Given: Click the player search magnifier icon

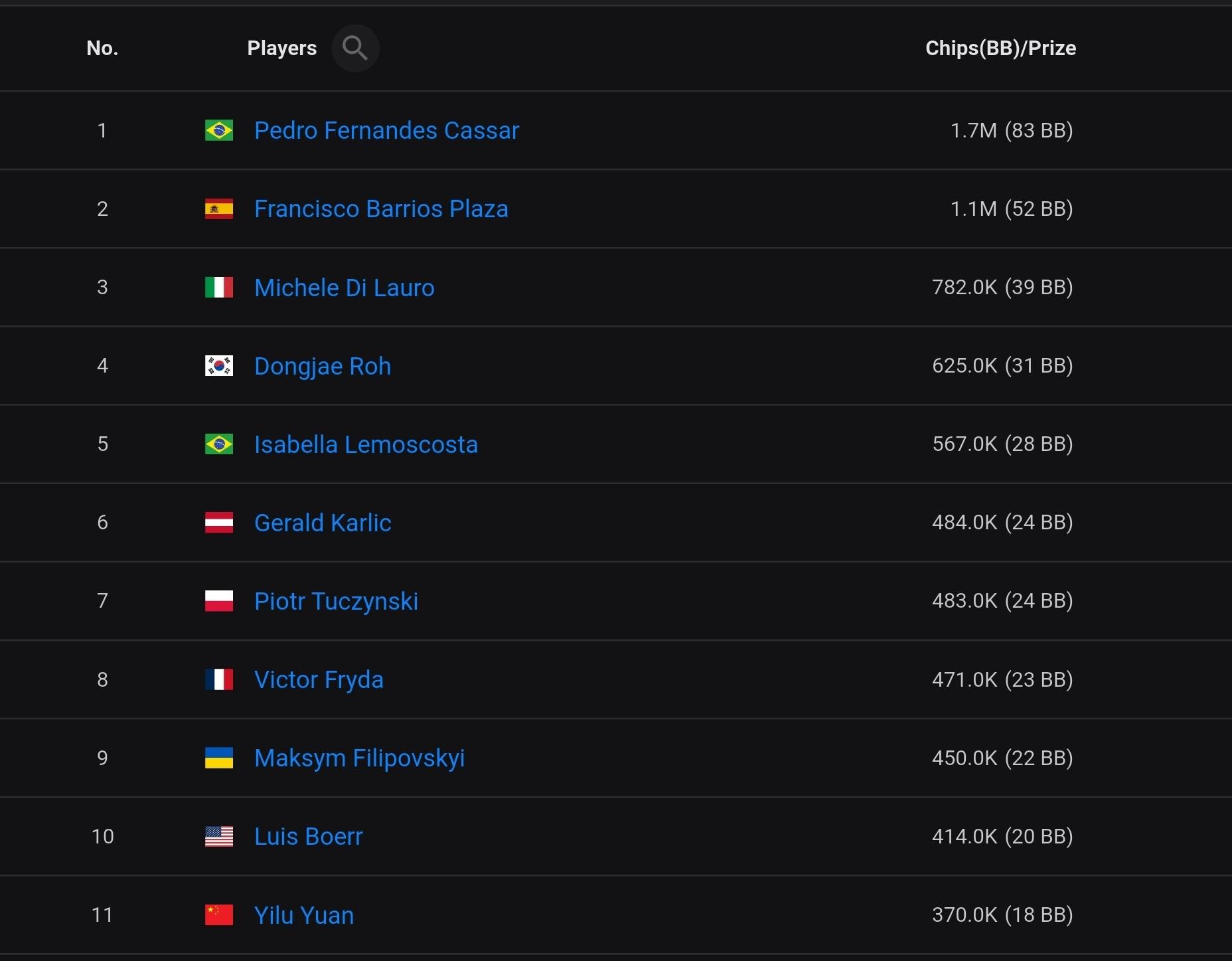Looking at the screenshot, I should click(355, 48).
